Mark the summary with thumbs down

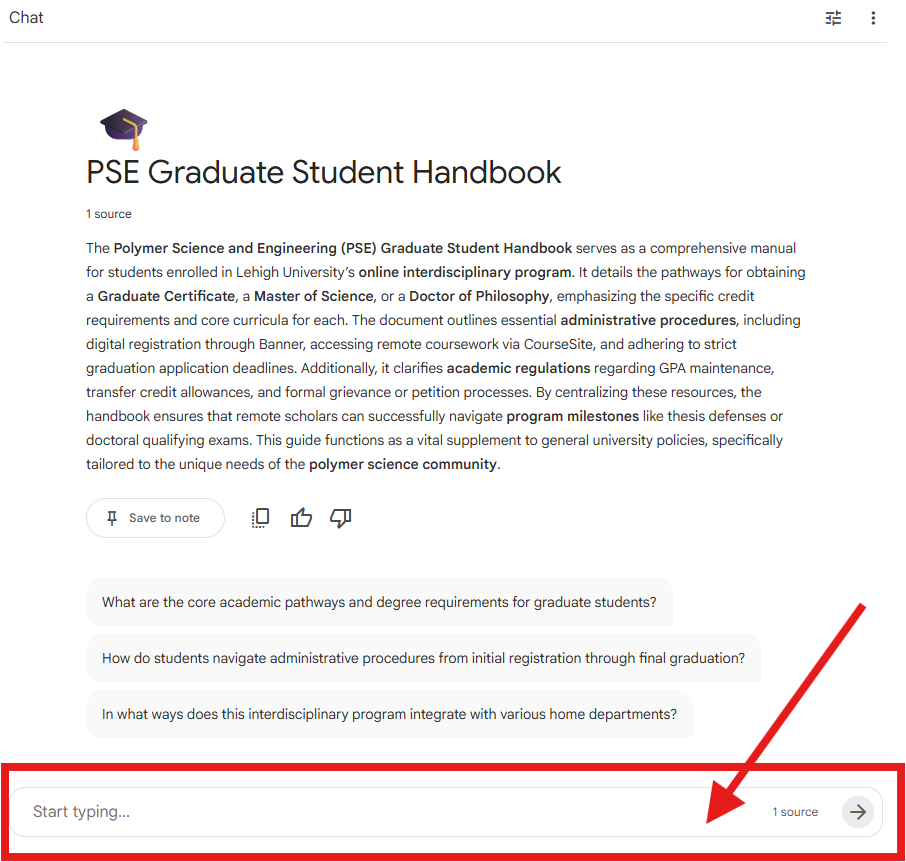341,518
